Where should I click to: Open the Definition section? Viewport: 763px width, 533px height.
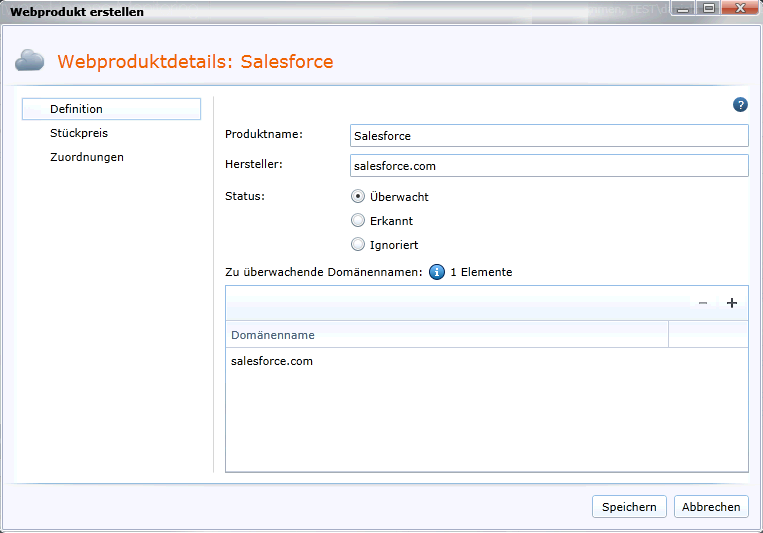click(111, 109)
